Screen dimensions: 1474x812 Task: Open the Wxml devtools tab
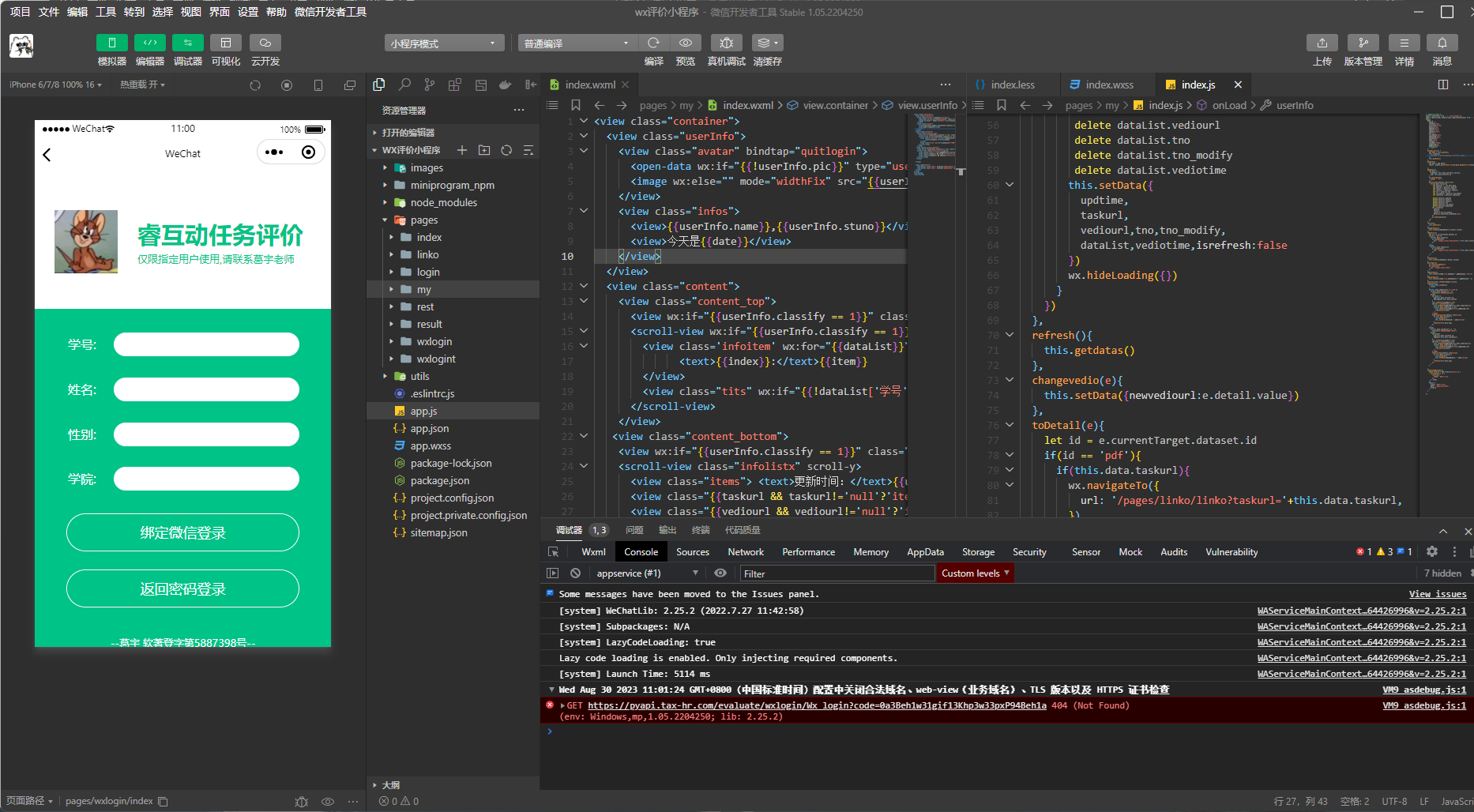[593, 552]
